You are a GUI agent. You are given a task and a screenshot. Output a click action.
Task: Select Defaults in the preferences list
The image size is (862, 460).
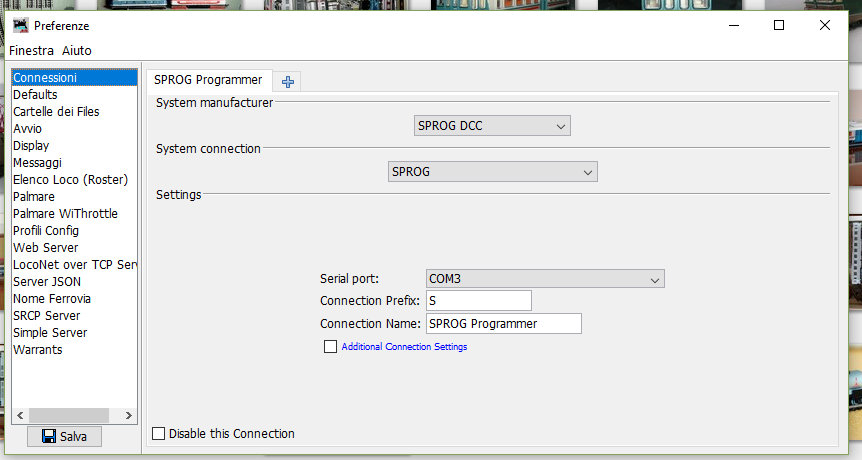(x=35, y=95)
